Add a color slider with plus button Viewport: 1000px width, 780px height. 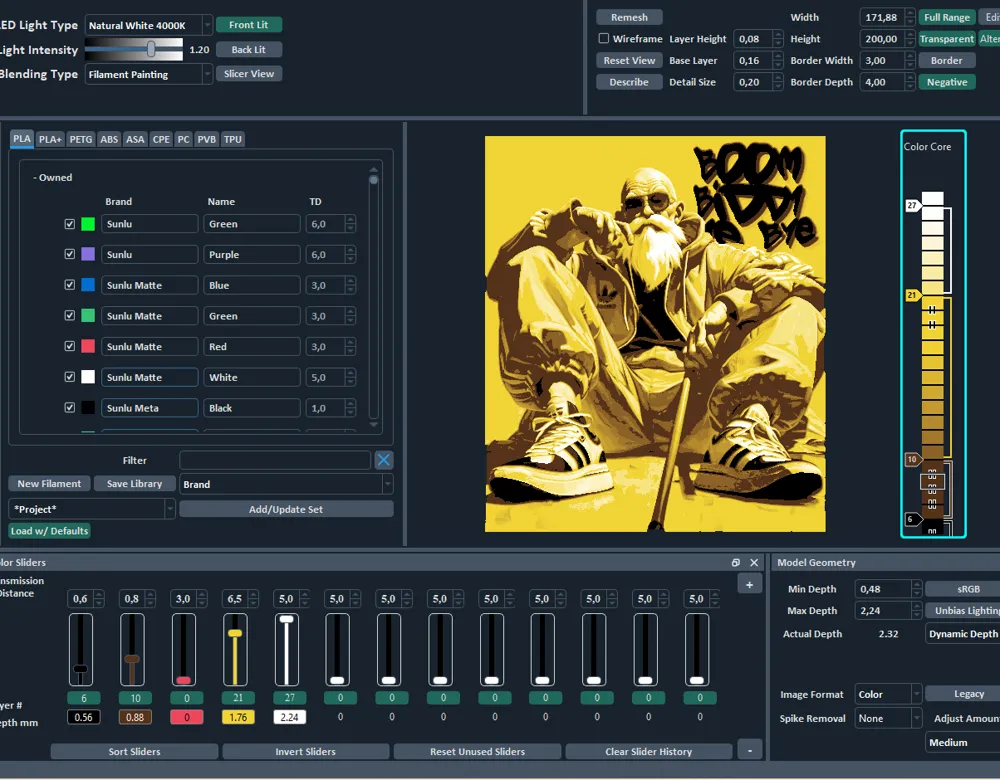749,584
